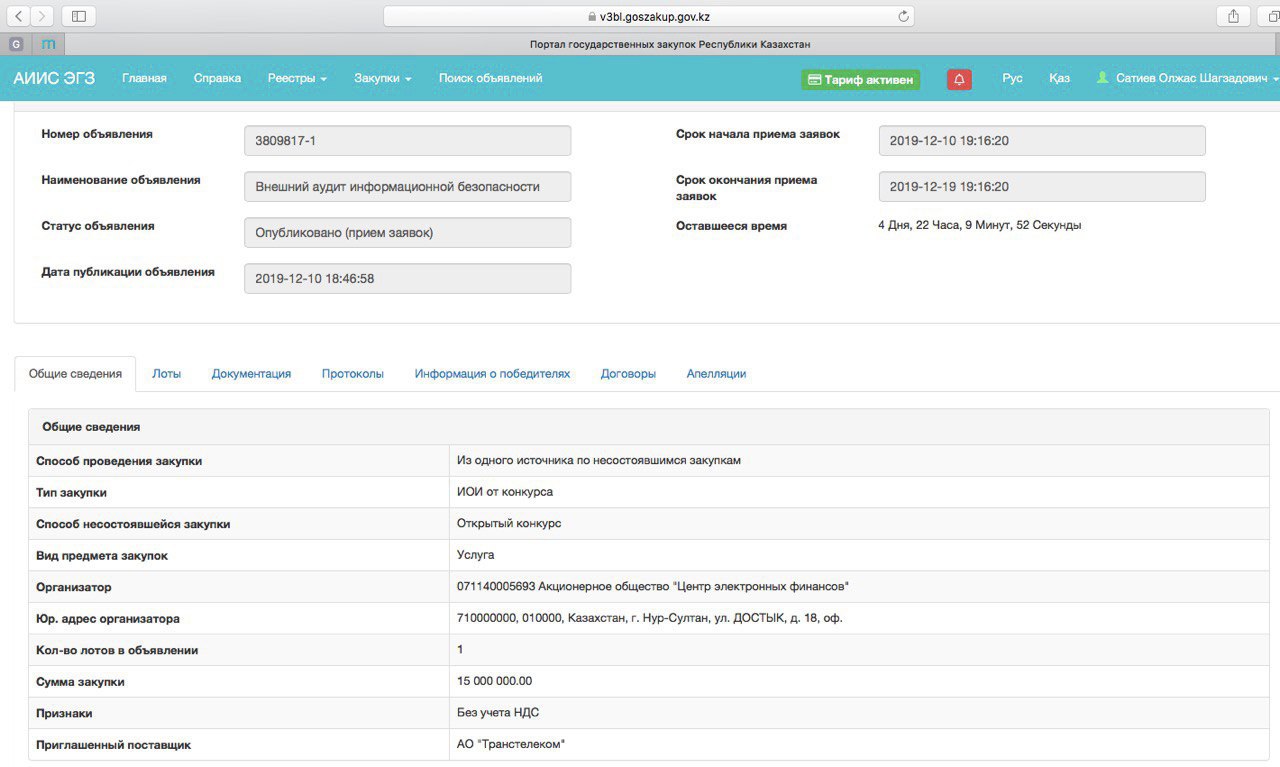Switch to the Протоколы tab
This screenshot has width=1280, height=767.
353,374
